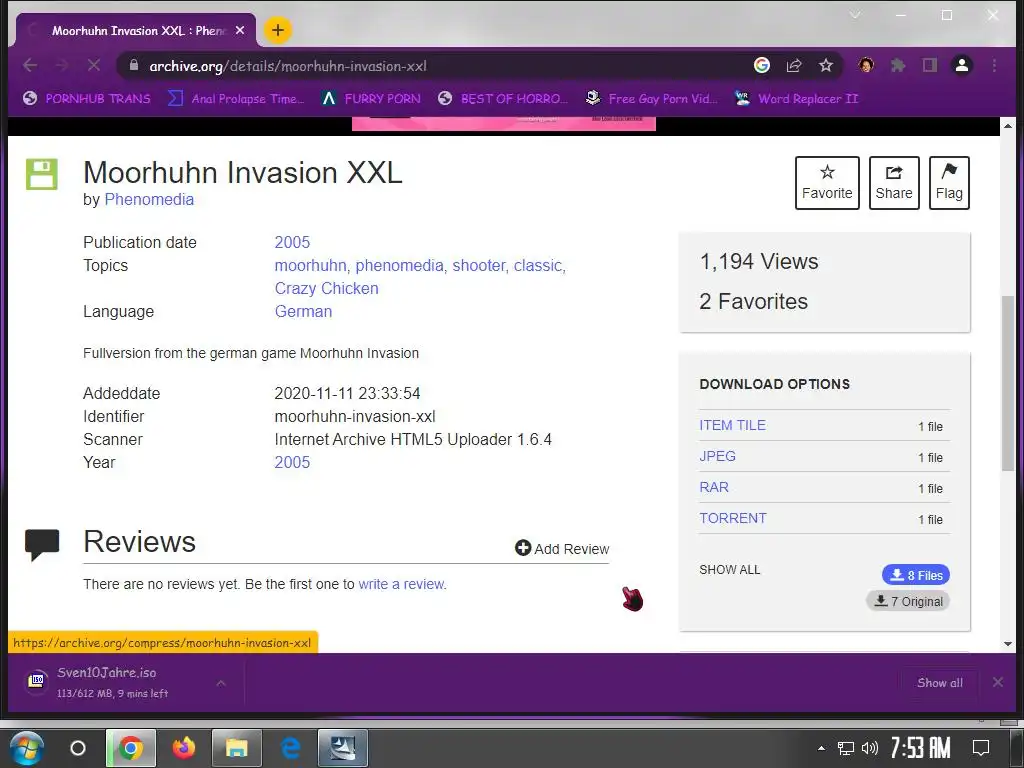The image size is (1024, 768).
Task: Click the Share button on the item
Action: (894, 183)
